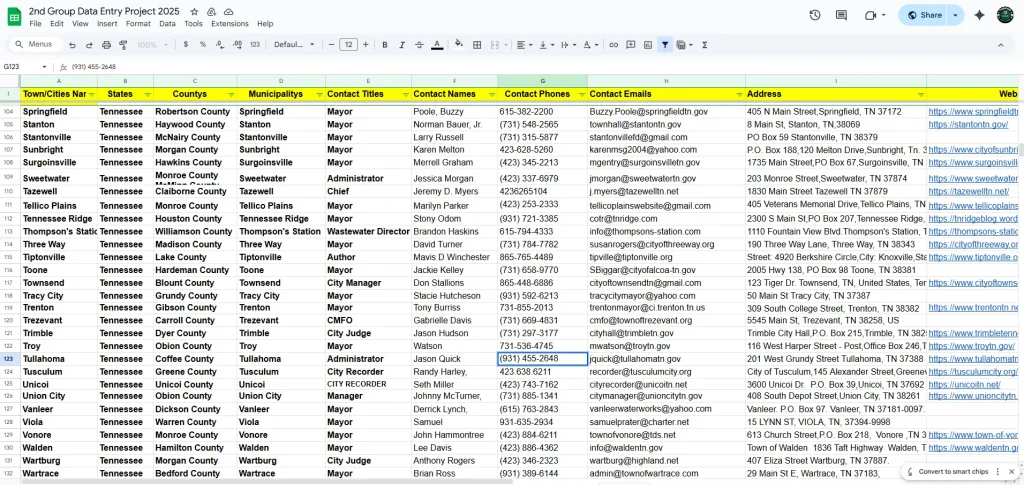This screenshot has width=1024, height=485.
Task: Toggle bold formatting
Action: (x=385, y=45)
